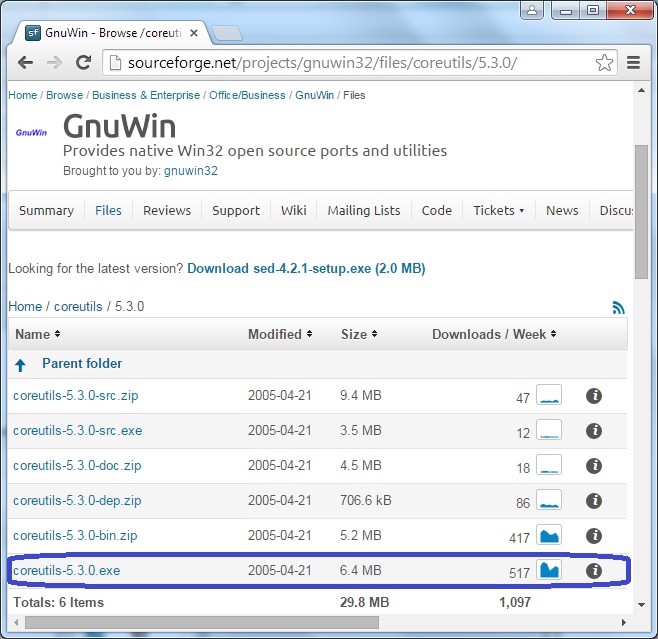Click horizontal scrollbar left arrow
This screenshot has height=639, width=658.
click(16, 623)
